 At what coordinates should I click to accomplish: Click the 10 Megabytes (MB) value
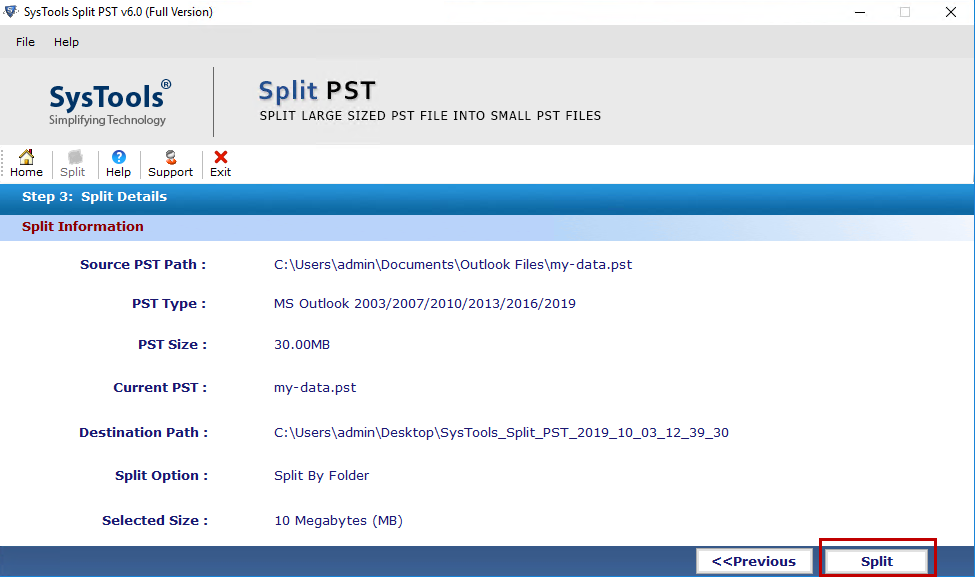tap(338, 520)
